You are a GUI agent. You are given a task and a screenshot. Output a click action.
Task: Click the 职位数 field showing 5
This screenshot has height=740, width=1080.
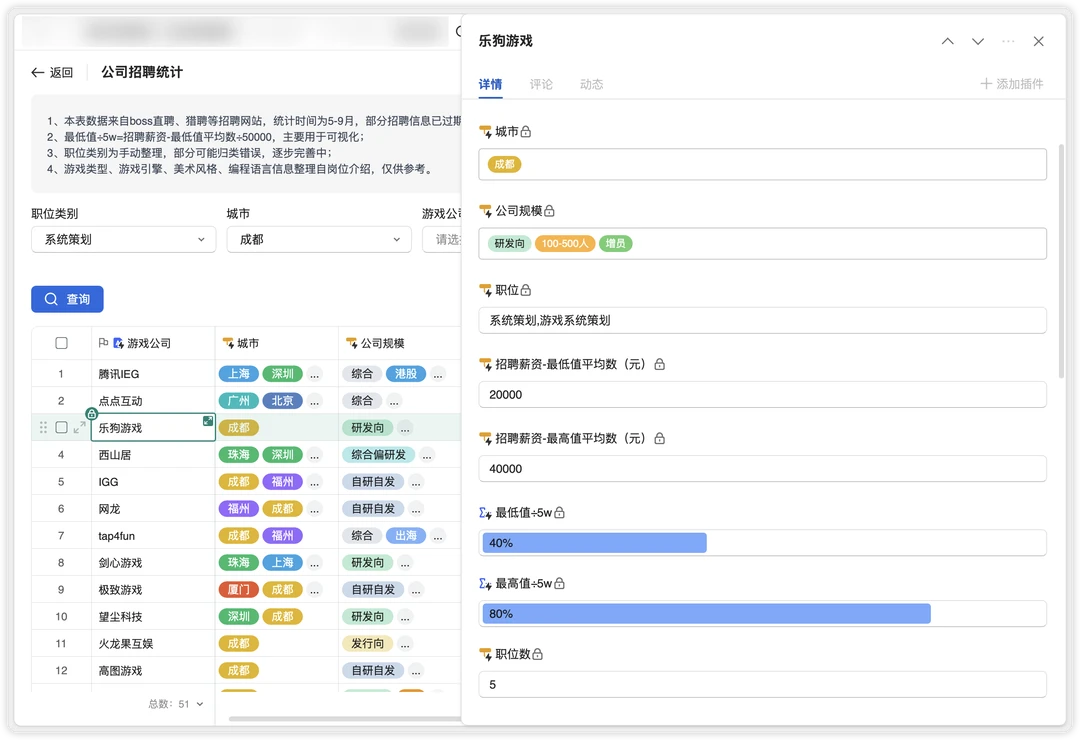pyautogui.click(x=762, y=684)
